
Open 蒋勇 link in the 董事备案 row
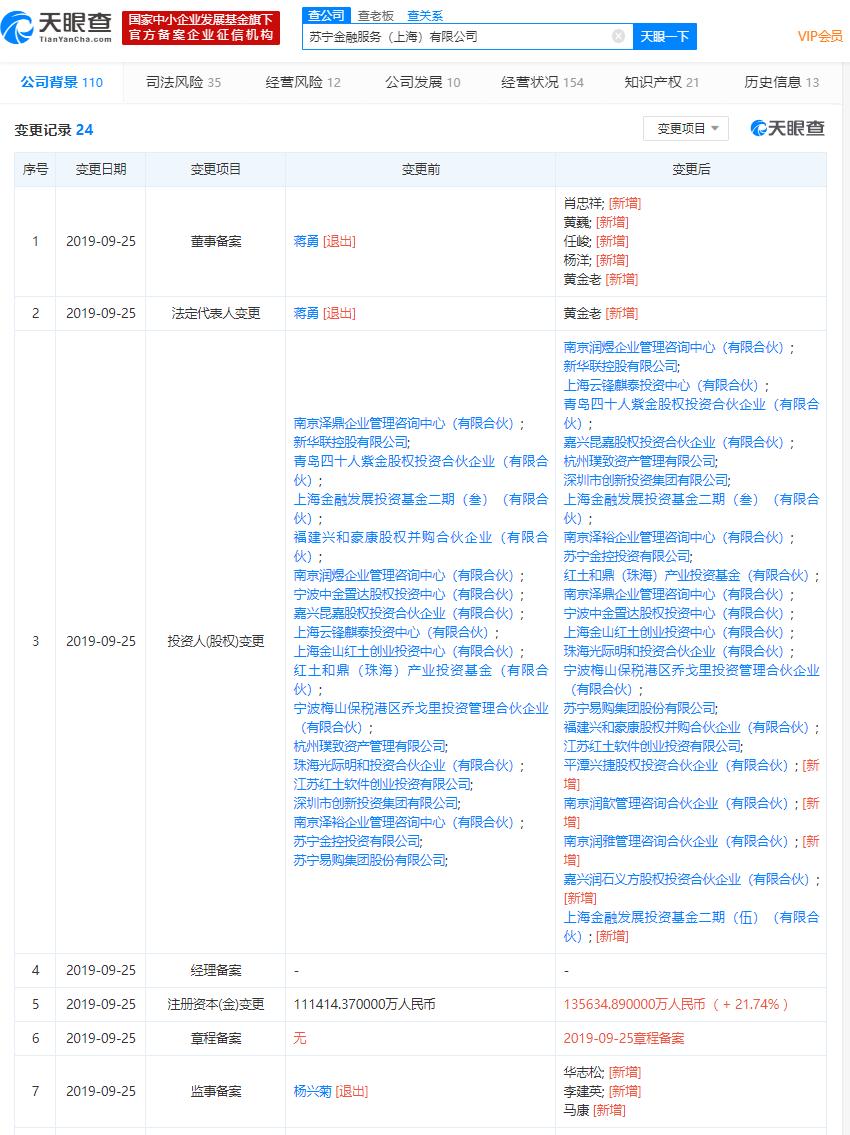(306, 241)
